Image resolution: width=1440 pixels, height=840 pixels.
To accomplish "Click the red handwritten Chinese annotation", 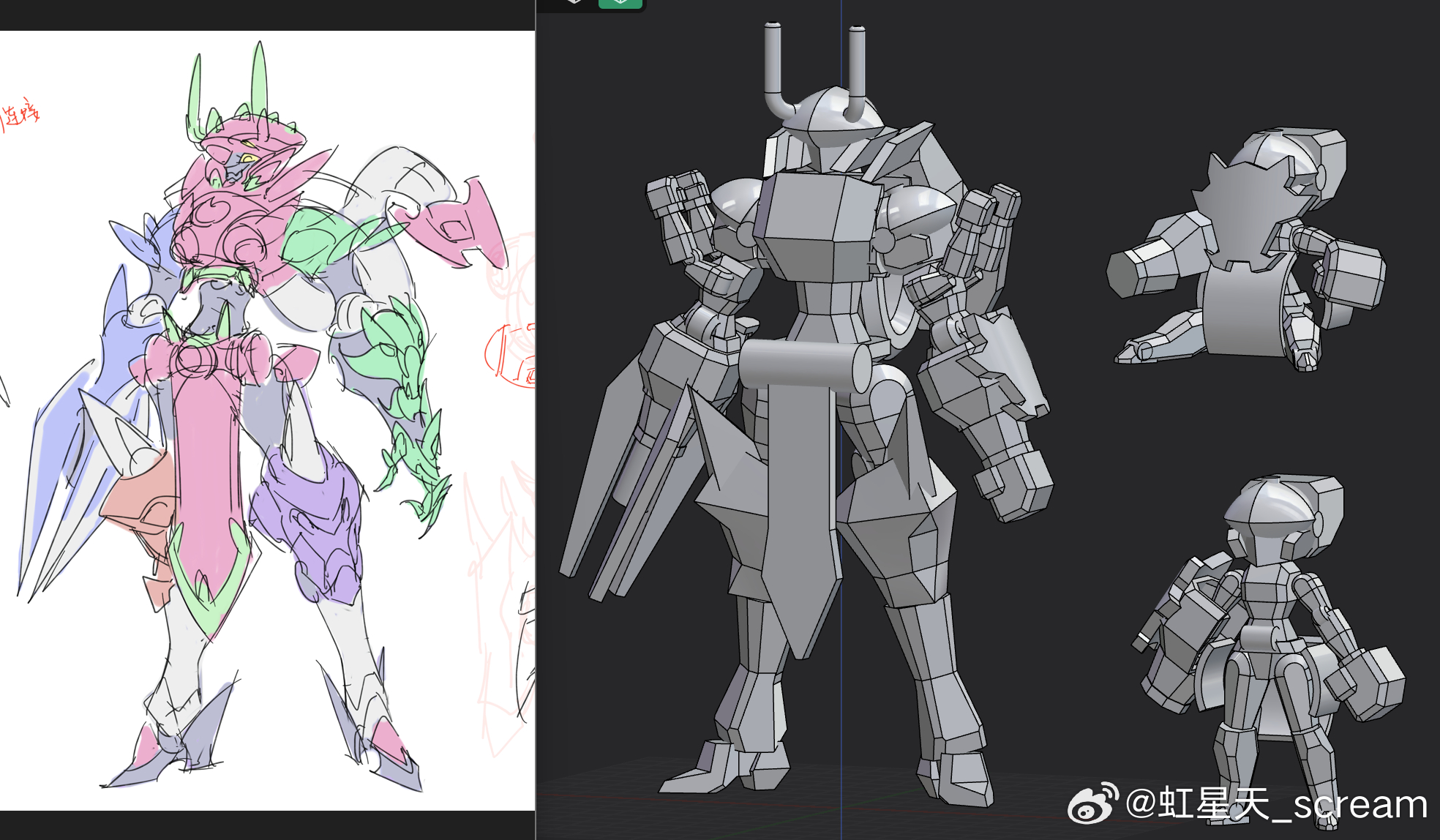I will 20,115.
